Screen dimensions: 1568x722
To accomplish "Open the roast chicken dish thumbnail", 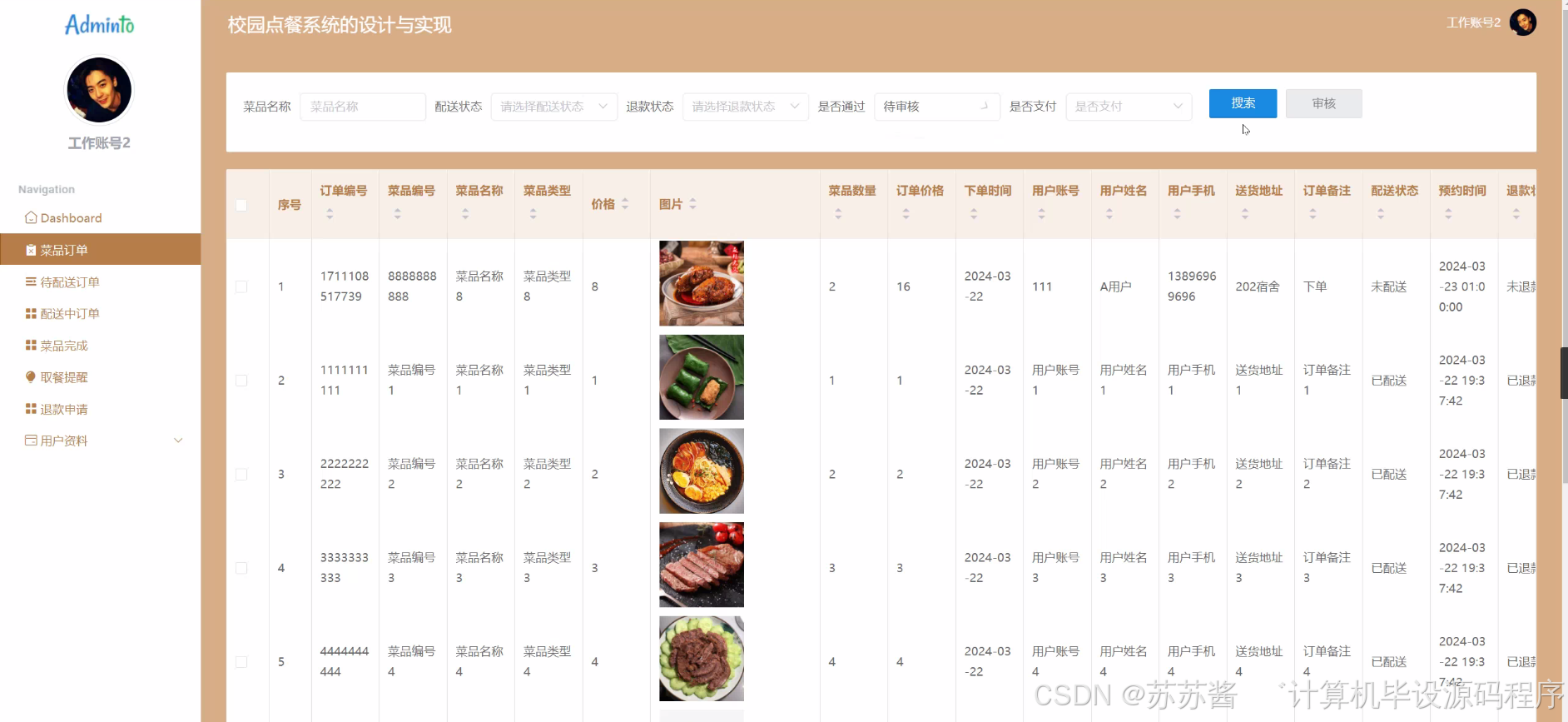I will [702, 283].
